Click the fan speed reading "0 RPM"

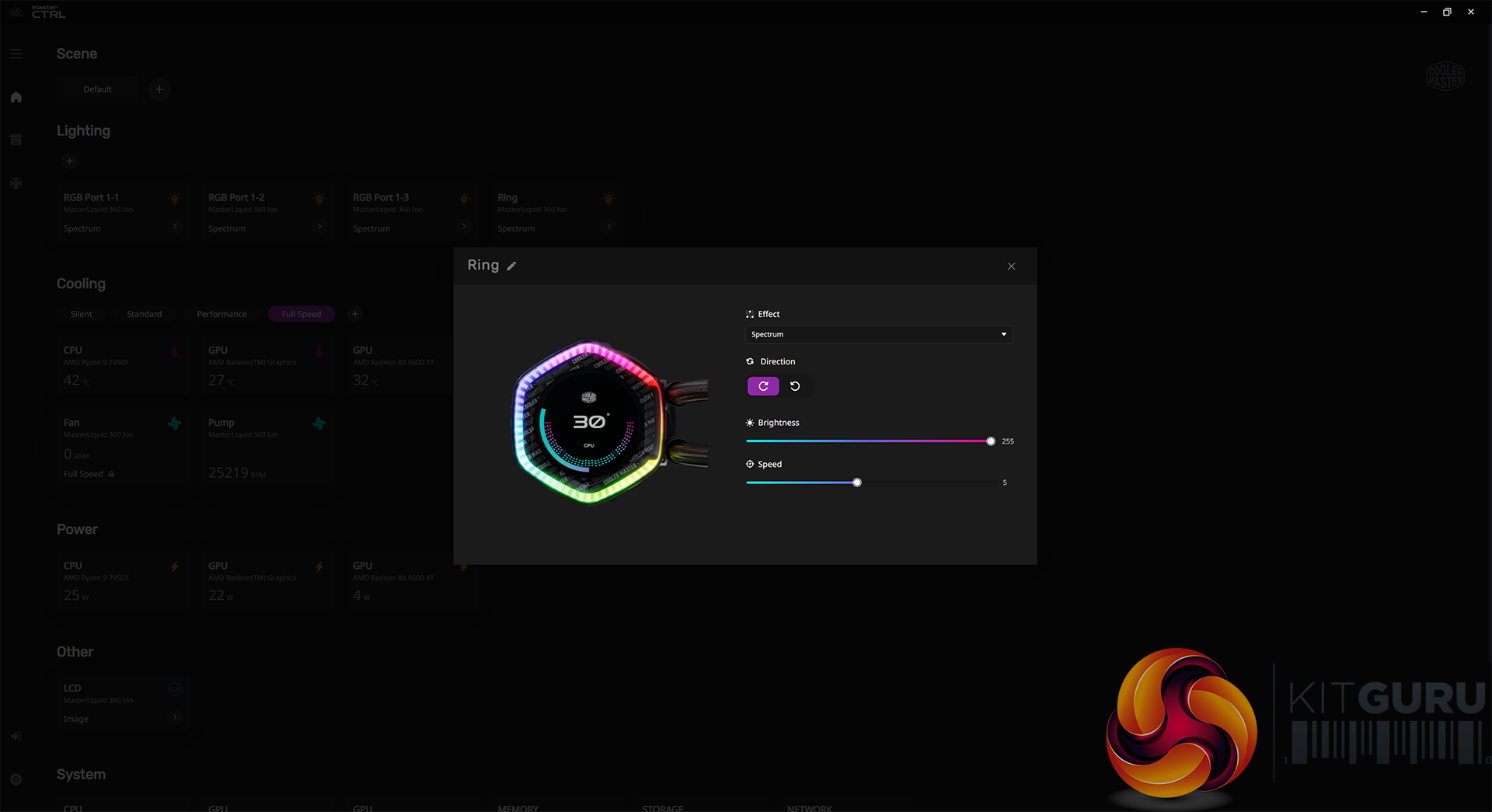pos(76,455)
